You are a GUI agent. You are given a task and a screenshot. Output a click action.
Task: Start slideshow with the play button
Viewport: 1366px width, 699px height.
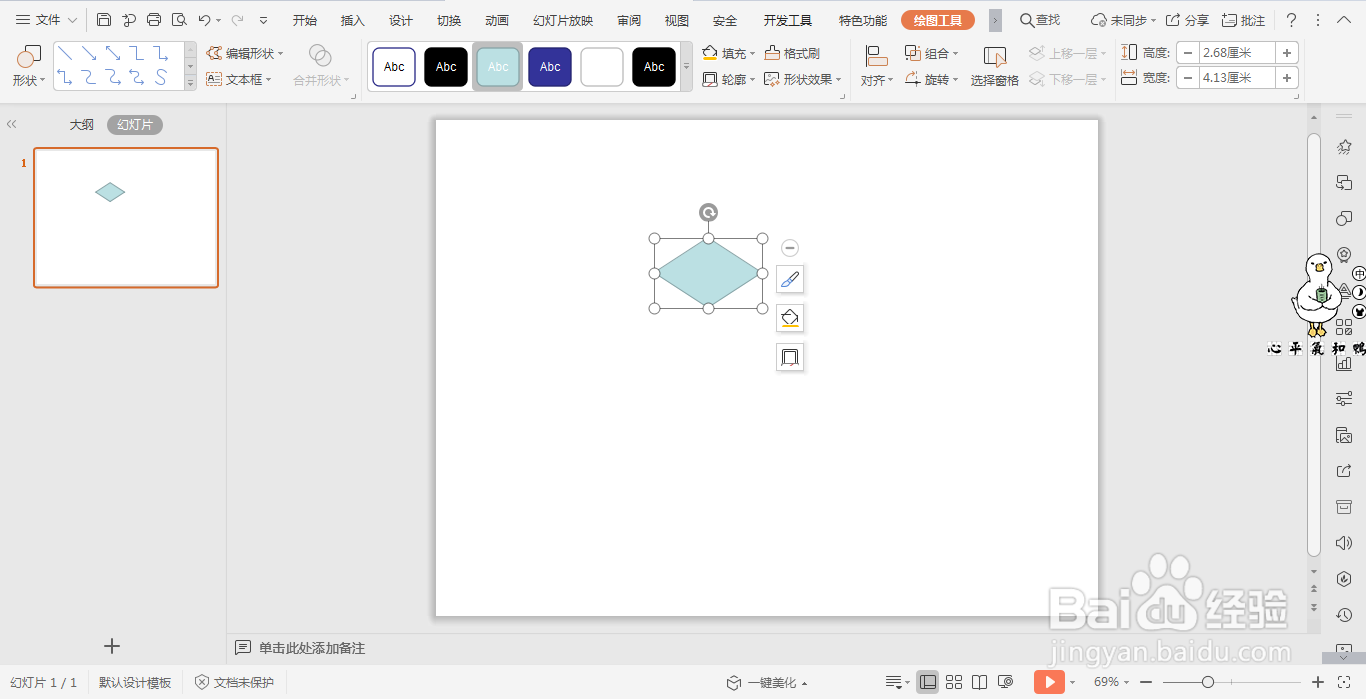point(1049,682)
